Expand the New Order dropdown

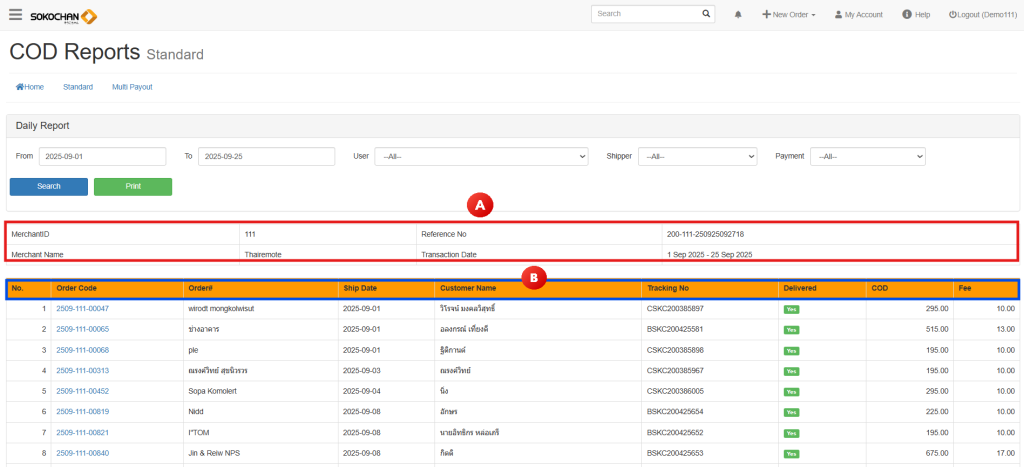coord(789,15)
